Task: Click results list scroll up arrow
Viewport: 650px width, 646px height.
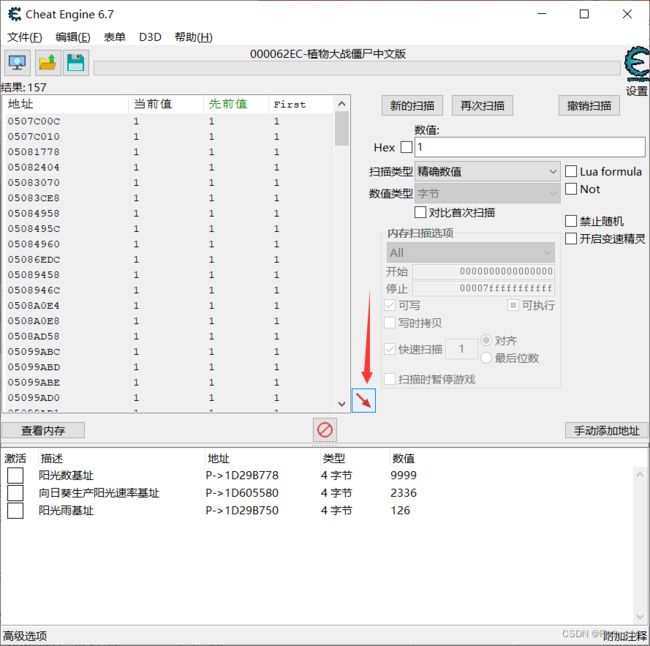Action: [x=342, y=104]
